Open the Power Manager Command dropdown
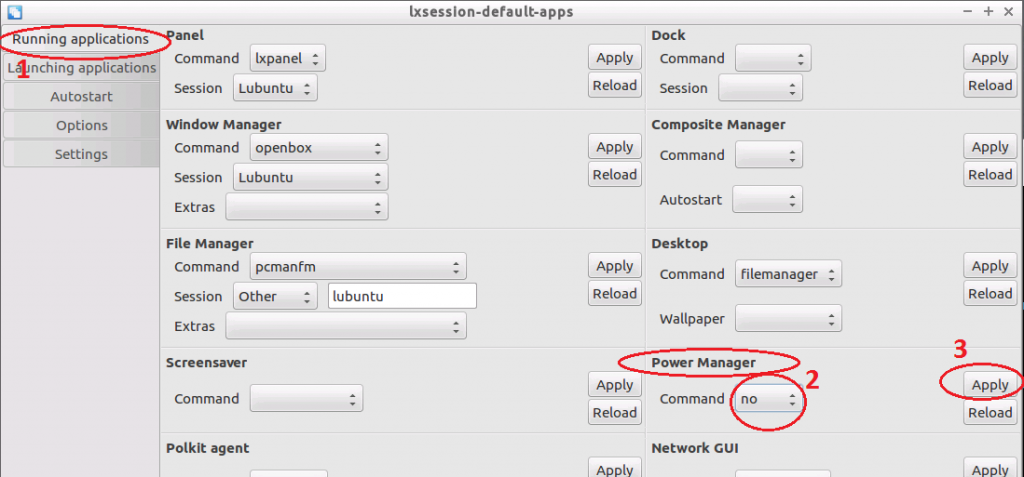1024x477 pixels. pos(769,399)
